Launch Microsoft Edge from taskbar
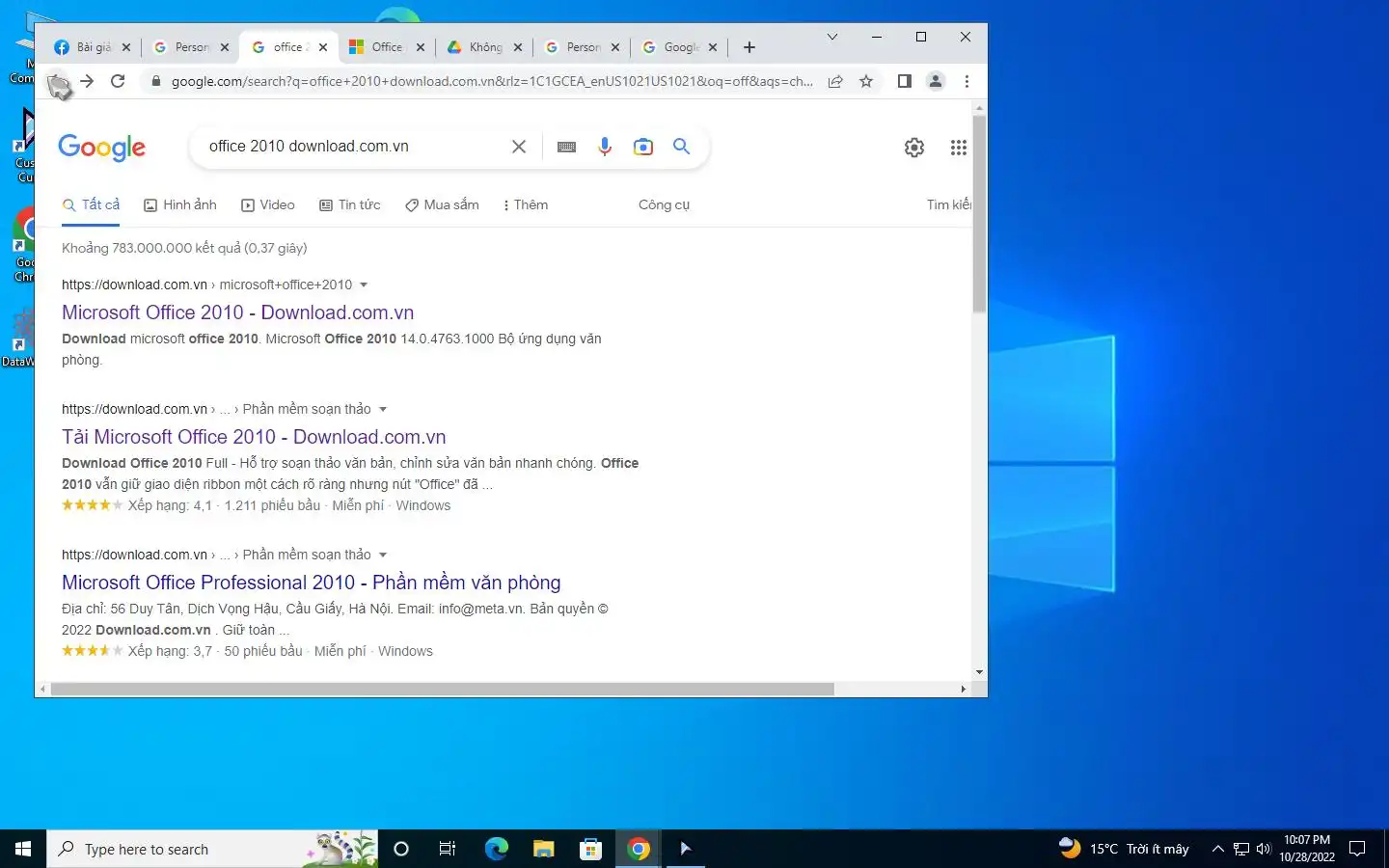Image resolution: width=1389 pixels, height=868 pixels. [x=496, y=849]
